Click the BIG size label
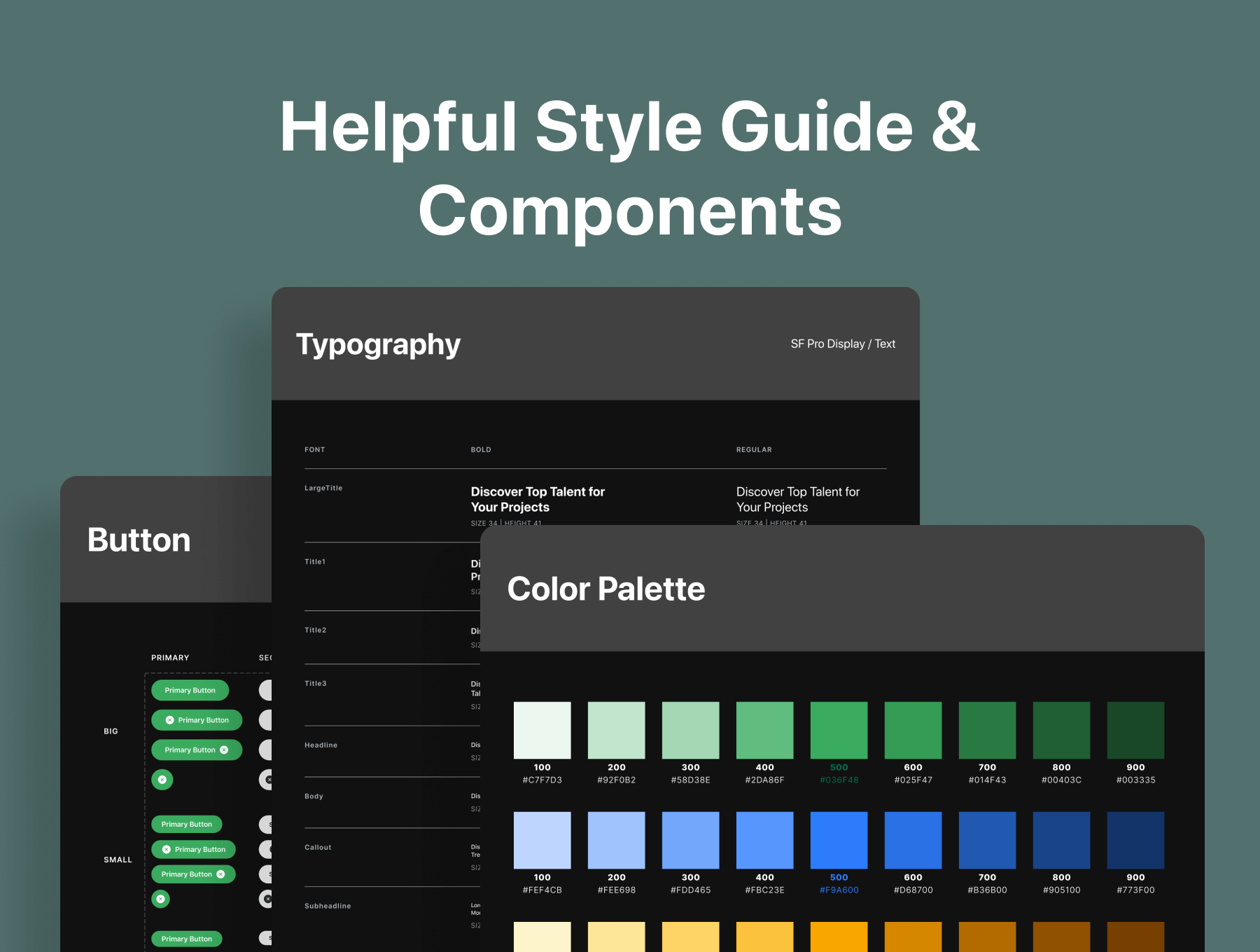Image resolution: width=1260 pixels, height=952 pixels. (111, 731)
